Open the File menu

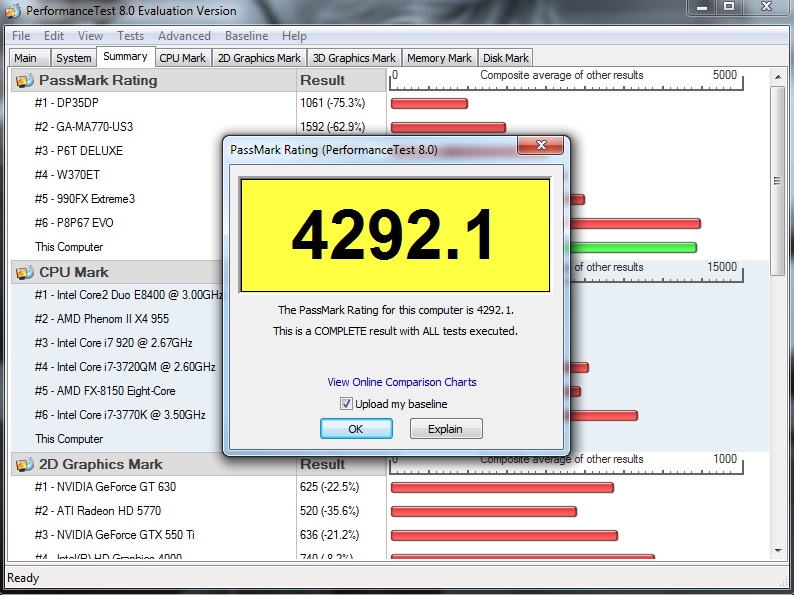pyautogui.click(x=21, y=36)
